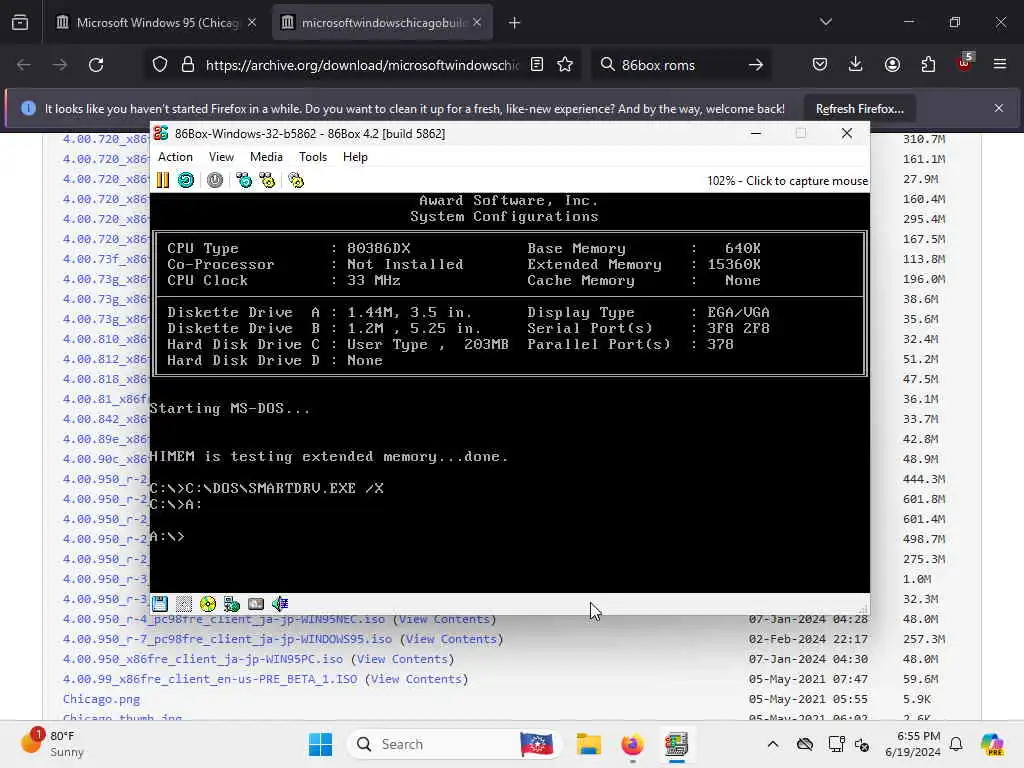Click the CD-ROM drive status bar icon

[208, 604]
